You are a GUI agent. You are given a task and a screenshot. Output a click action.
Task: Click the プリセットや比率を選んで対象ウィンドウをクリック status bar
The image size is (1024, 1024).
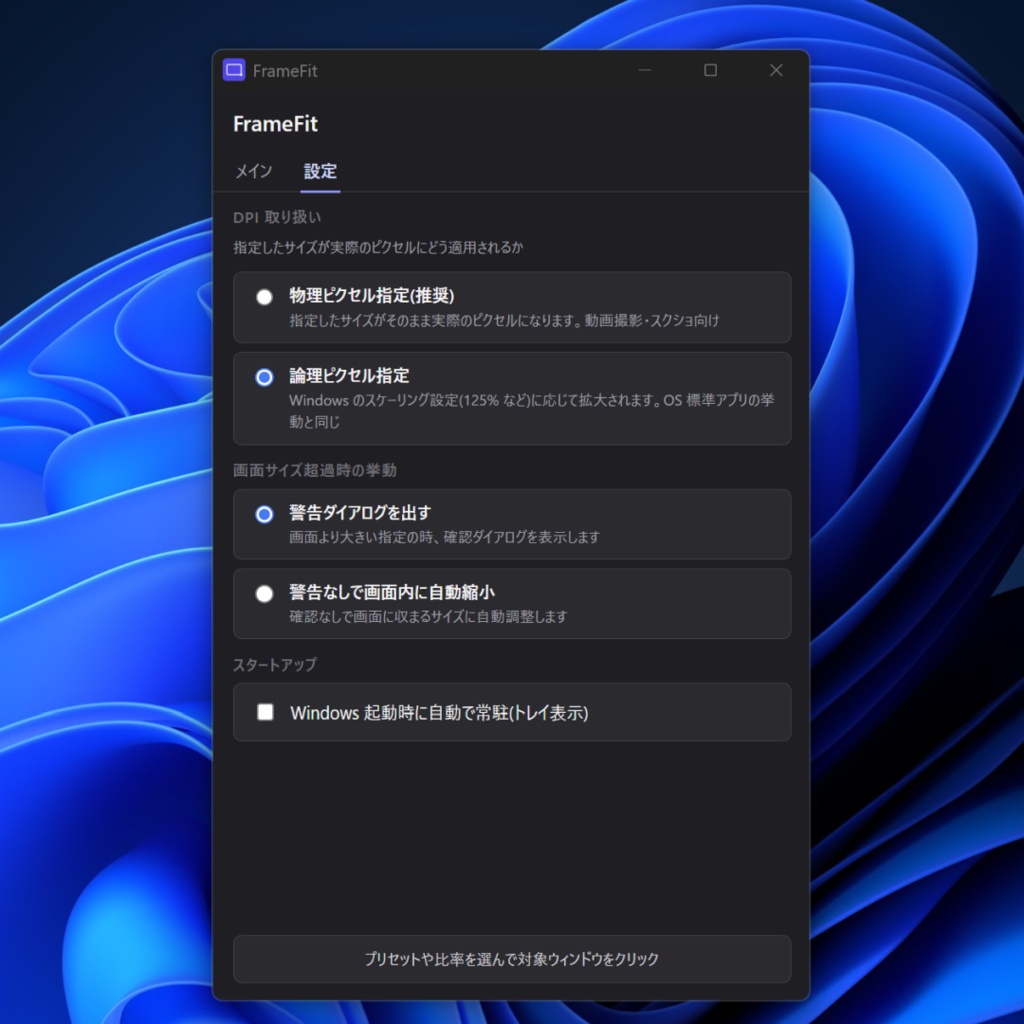point(512,959)
